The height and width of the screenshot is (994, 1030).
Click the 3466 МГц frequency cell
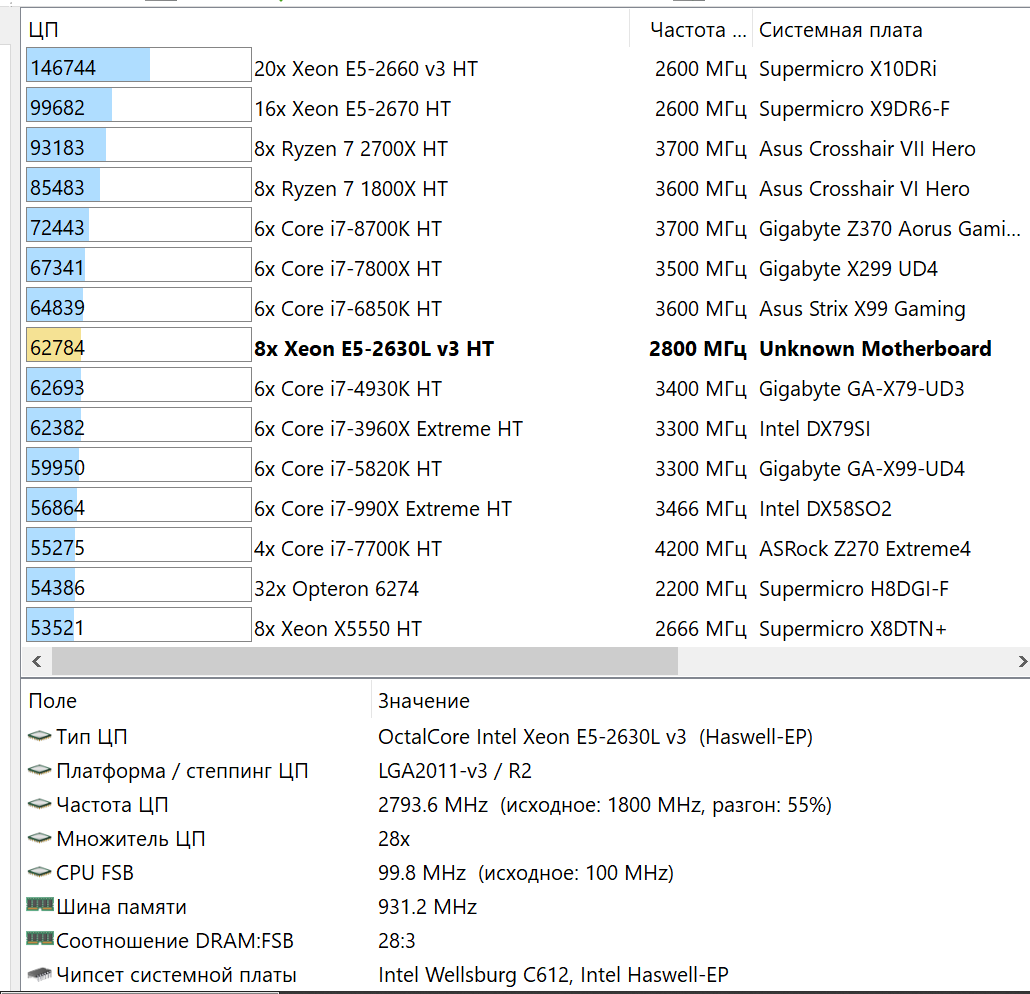click(700, 509)
